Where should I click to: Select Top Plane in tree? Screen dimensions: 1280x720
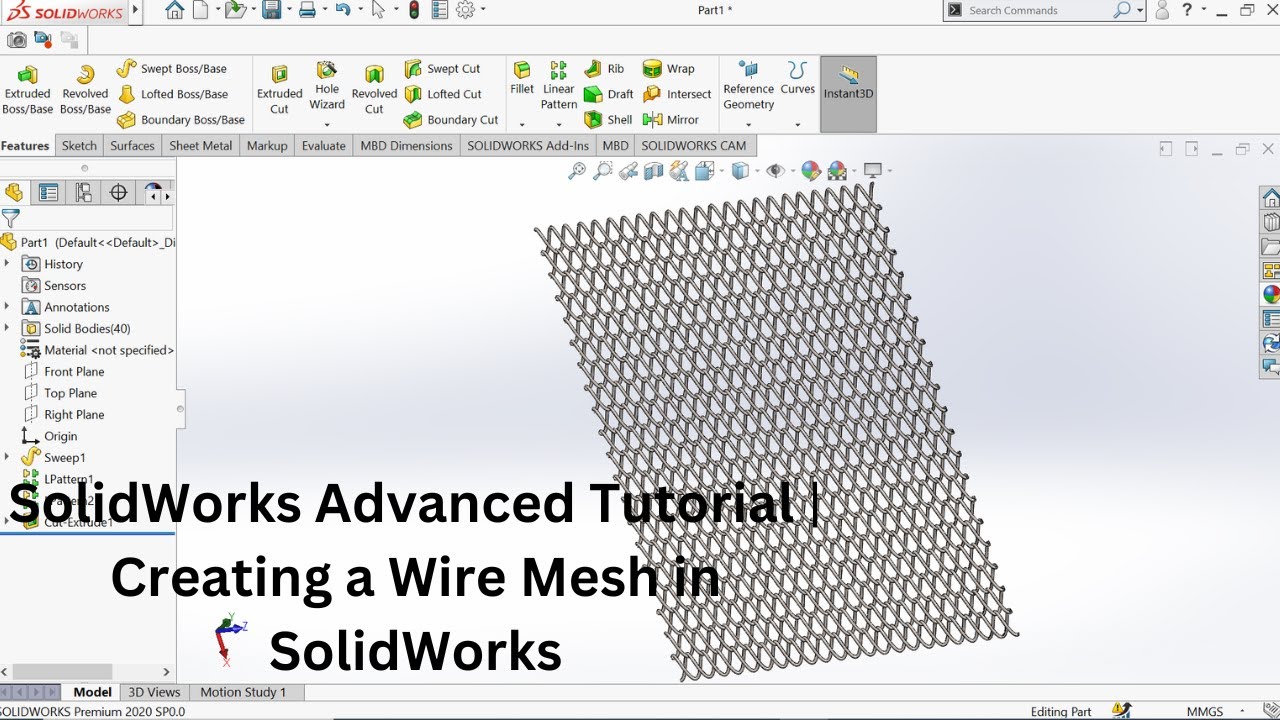coord(60,393)
